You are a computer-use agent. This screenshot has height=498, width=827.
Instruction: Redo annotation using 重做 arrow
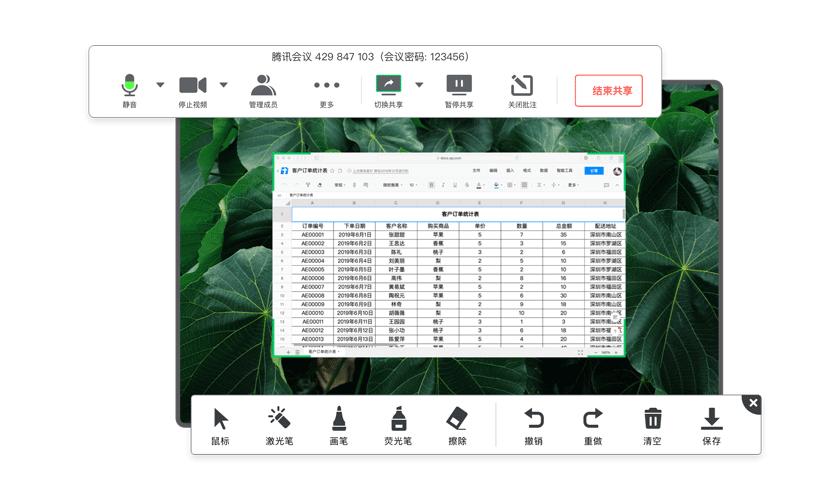pyautogui.click(x=592, y=420)
